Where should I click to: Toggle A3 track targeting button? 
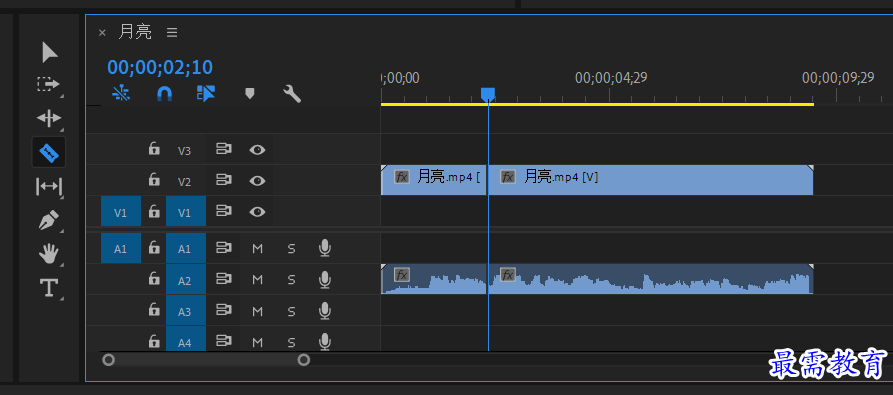[x=186, y=311]
